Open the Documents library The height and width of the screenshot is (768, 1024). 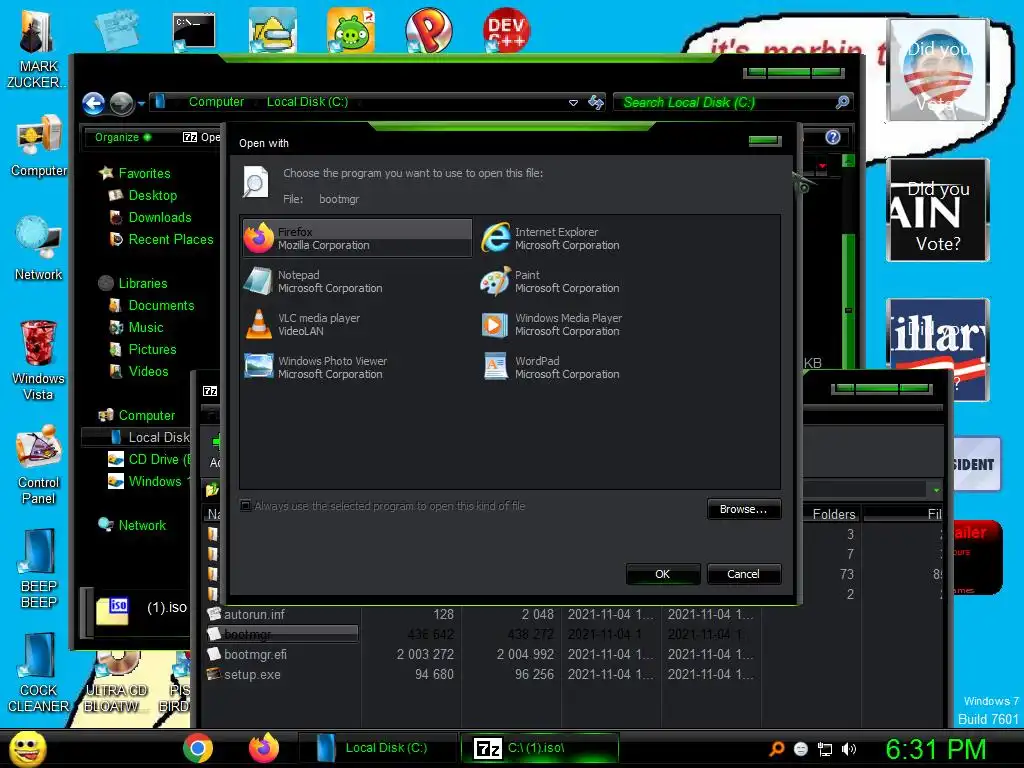(x=161, y=306)
